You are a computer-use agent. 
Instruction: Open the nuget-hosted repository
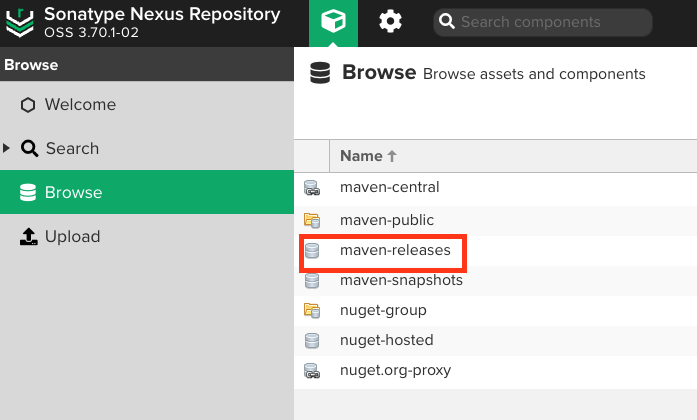point(386,340)
